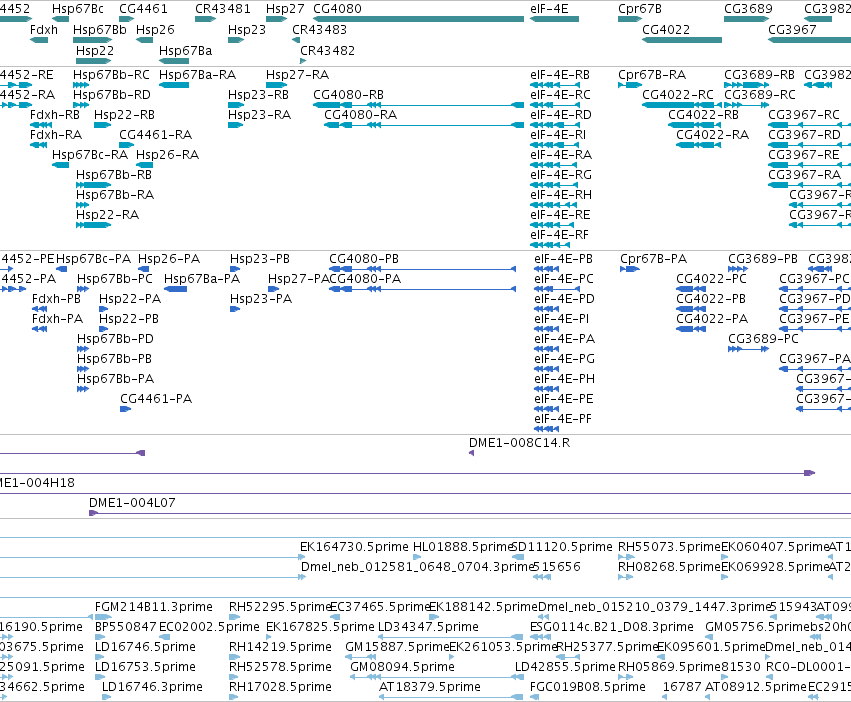The height and width of the screenshot is (702, 851).
Task: Select the RH52295.5prime EST label
Action: (x=280, y=606)
